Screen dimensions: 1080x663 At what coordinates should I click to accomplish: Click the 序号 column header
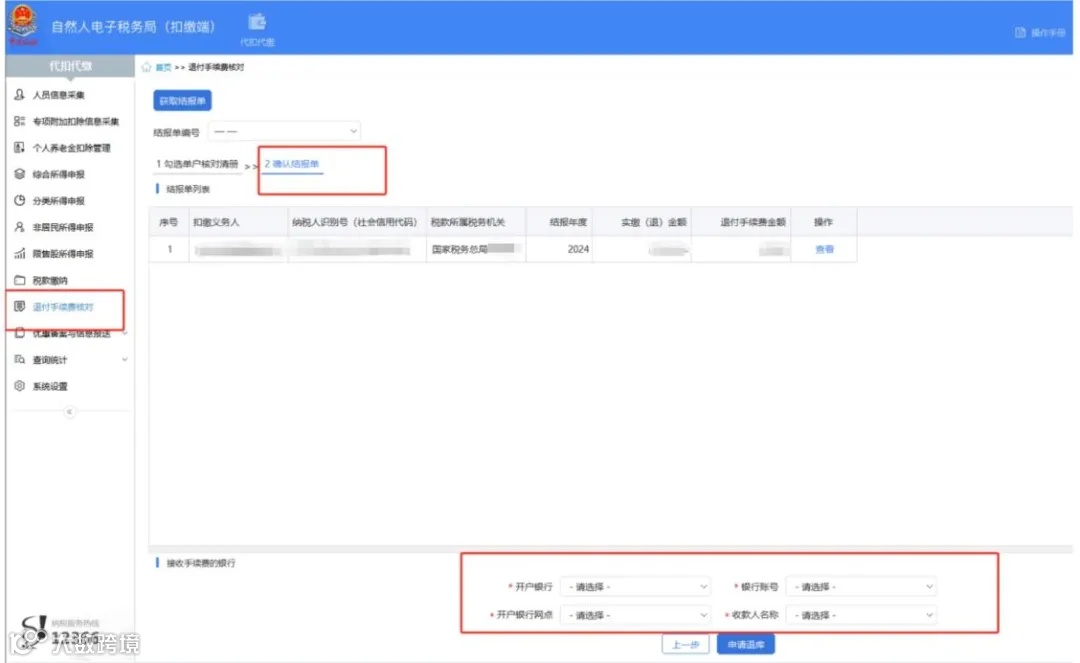pos(169,222)
